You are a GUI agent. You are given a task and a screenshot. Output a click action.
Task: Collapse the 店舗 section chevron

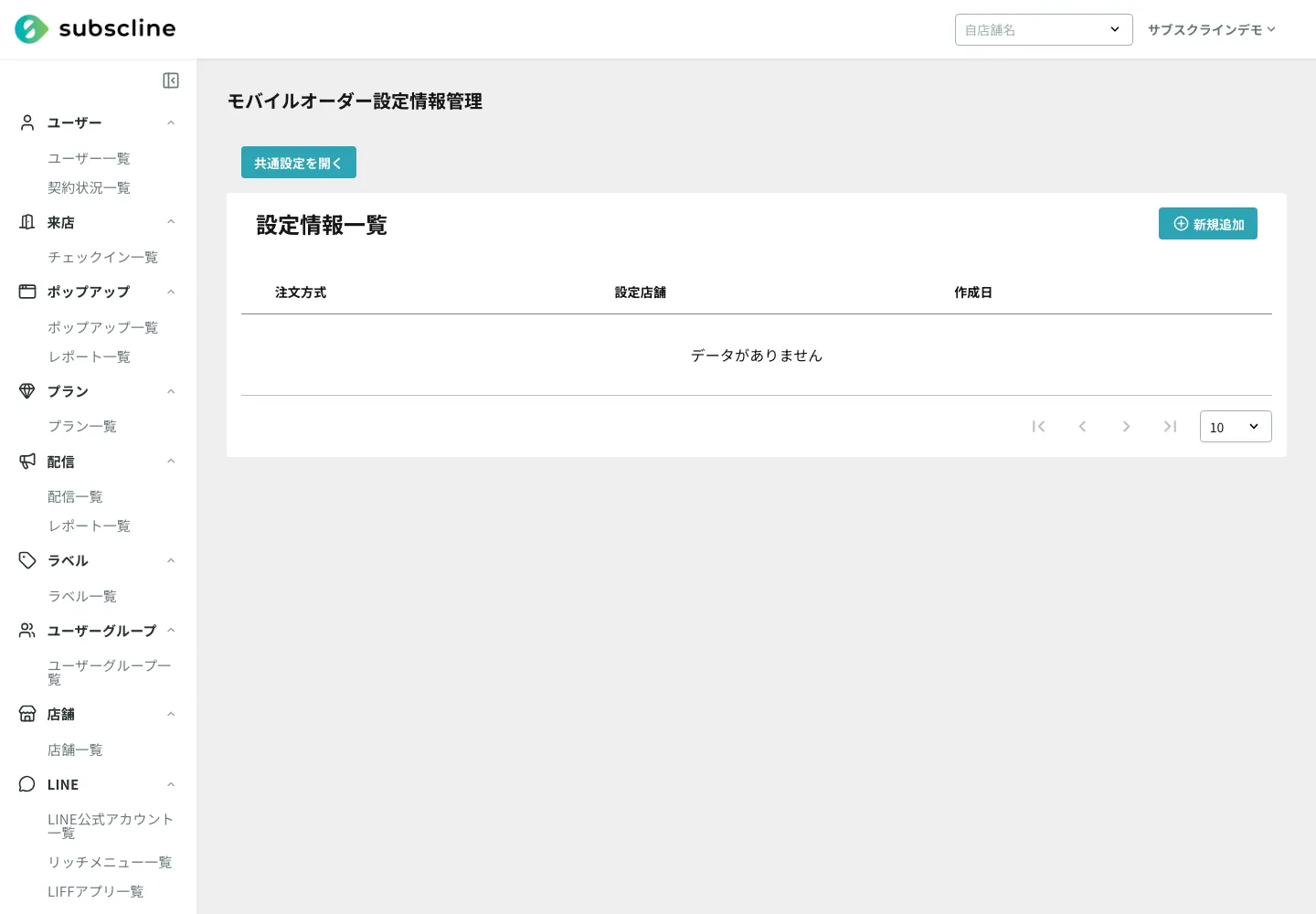pyautogui.click(x=171, y=714)
